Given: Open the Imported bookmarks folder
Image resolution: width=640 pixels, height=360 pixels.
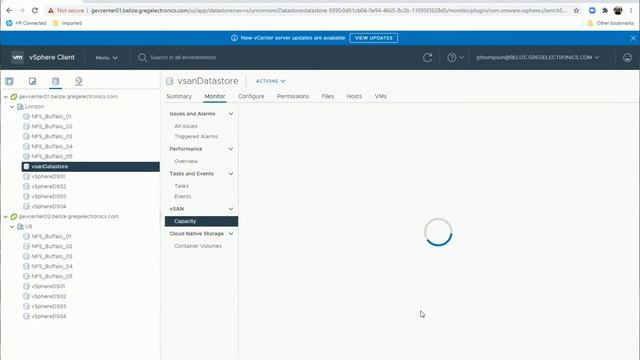Looking at the screenshot, I should click(x=67, y=23).
